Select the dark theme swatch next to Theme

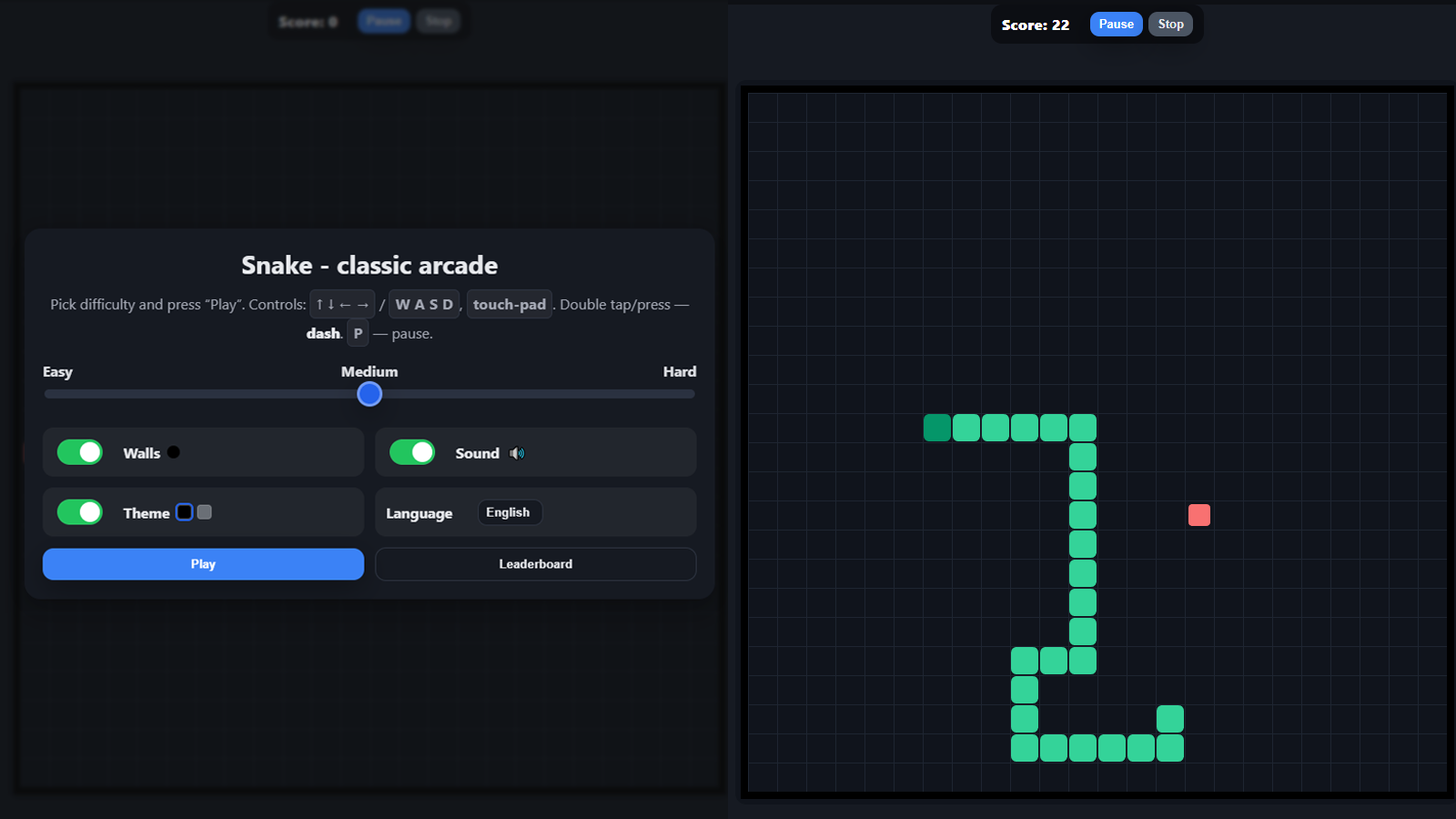[185, 511]
